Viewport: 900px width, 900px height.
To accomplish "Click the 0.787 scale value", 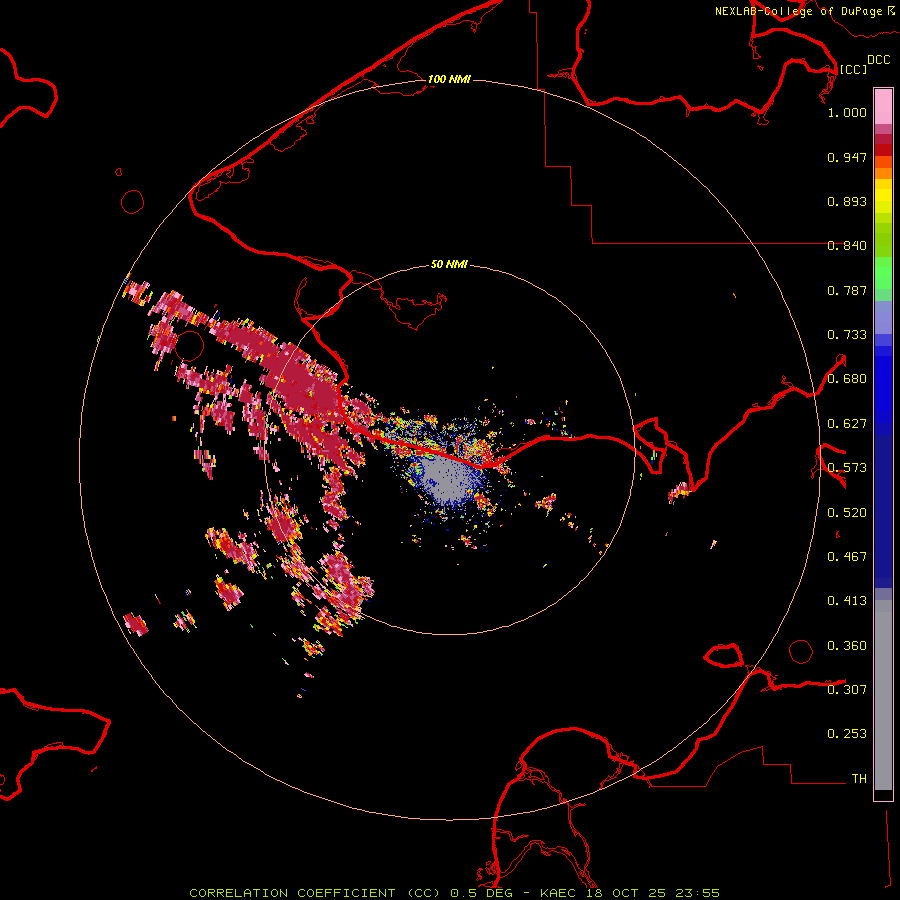I will pos(847,290).
